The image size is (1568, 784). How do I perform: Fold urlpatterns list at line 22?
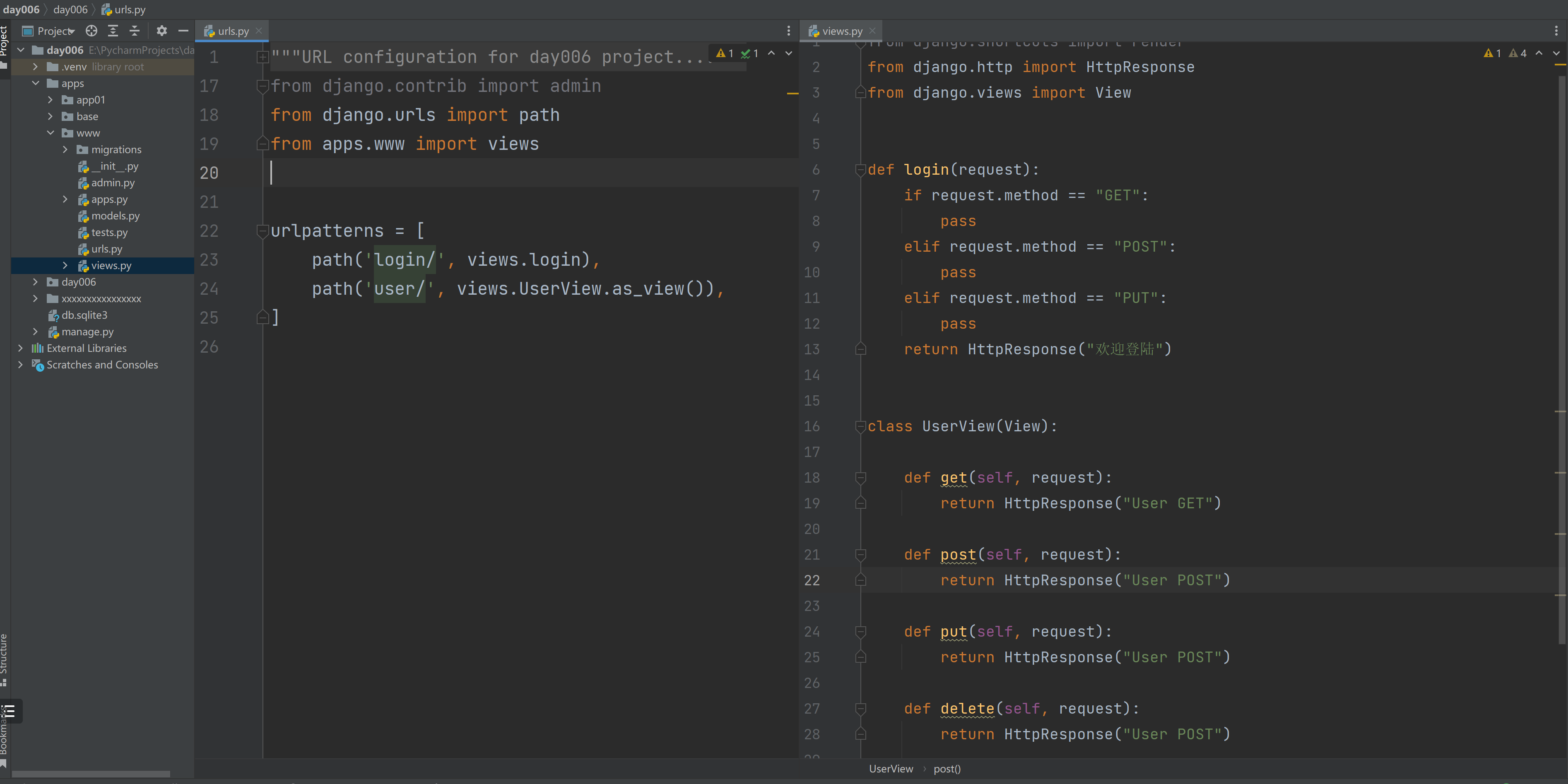click(263, 231)
